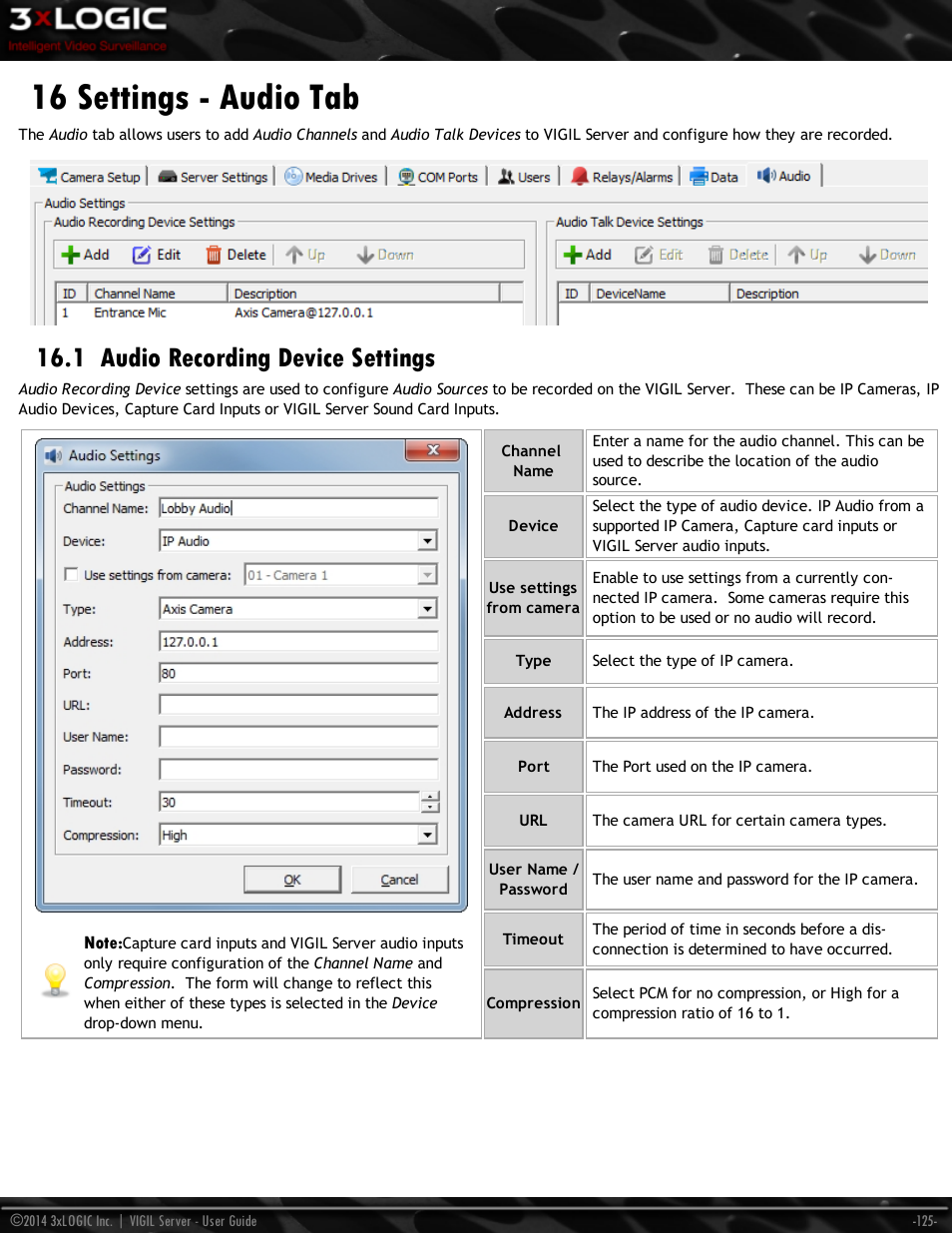Viewport: 952px width, 1233px height.
Task: Click the Audio Settings title speaker icon
Action: [54, 455]
